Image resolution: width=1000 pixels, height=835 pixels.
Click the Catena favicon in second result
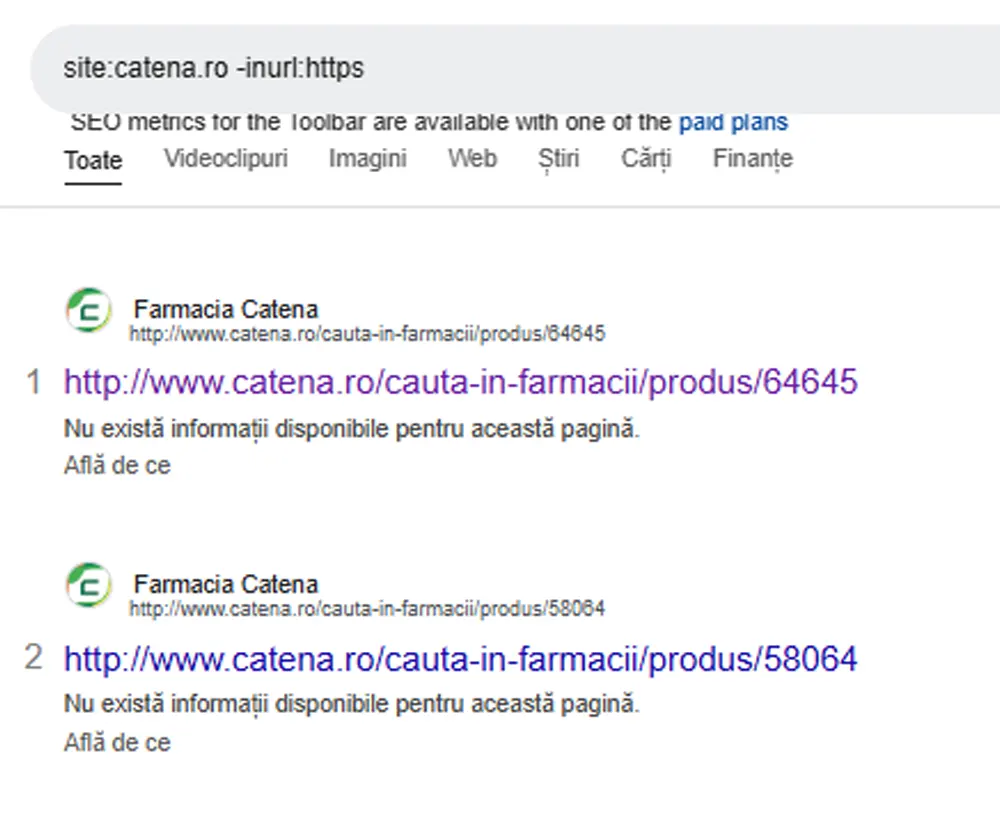point(89,586)
